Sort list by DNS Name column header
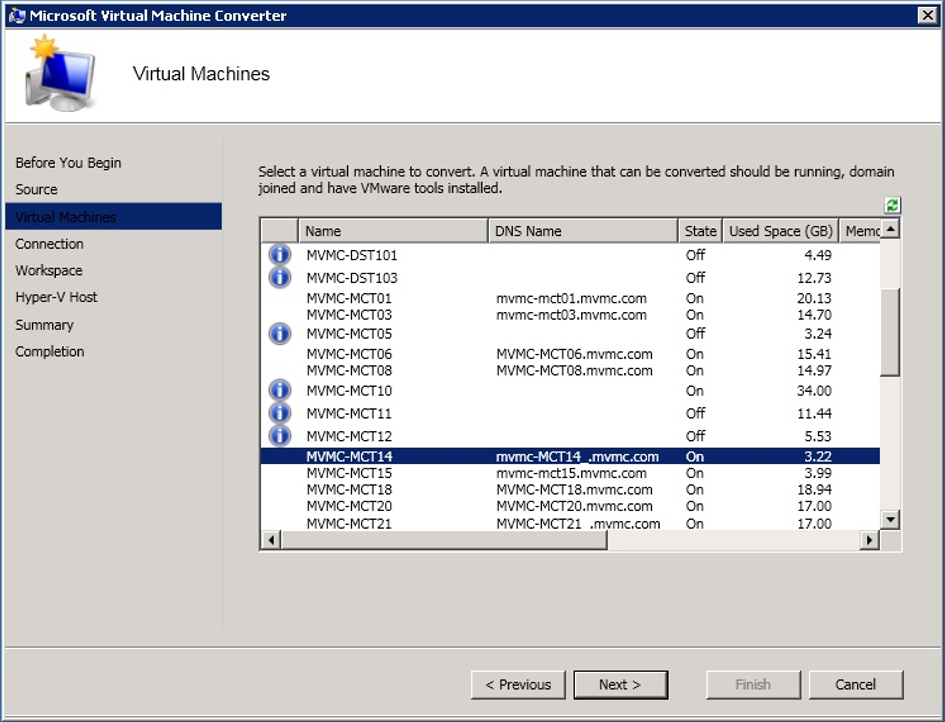This screenshot has width=945, height=722. (582, 231)
